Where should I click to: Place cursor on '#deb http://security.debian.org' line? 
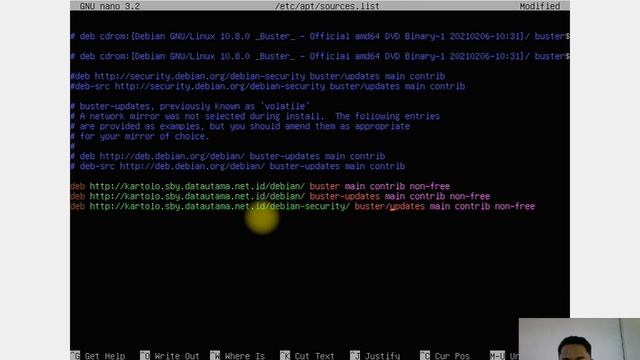[x=258, y=76]
